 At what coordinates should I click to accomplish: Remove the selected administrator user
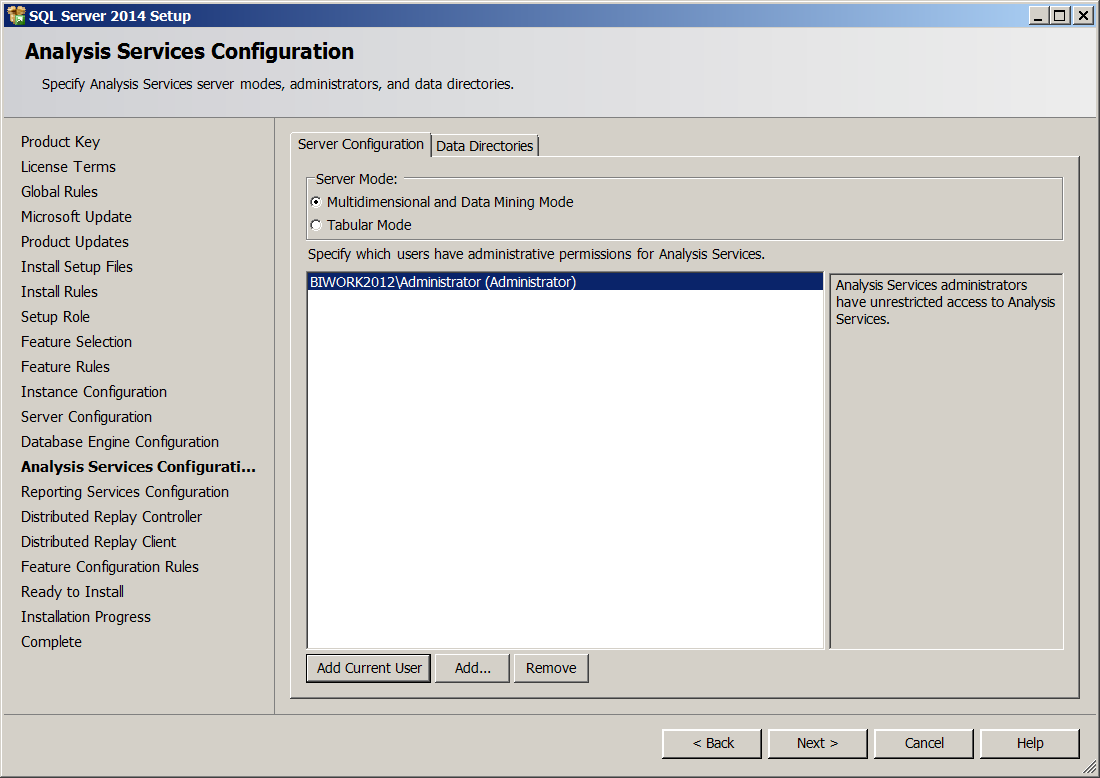[x=551, y=668]
